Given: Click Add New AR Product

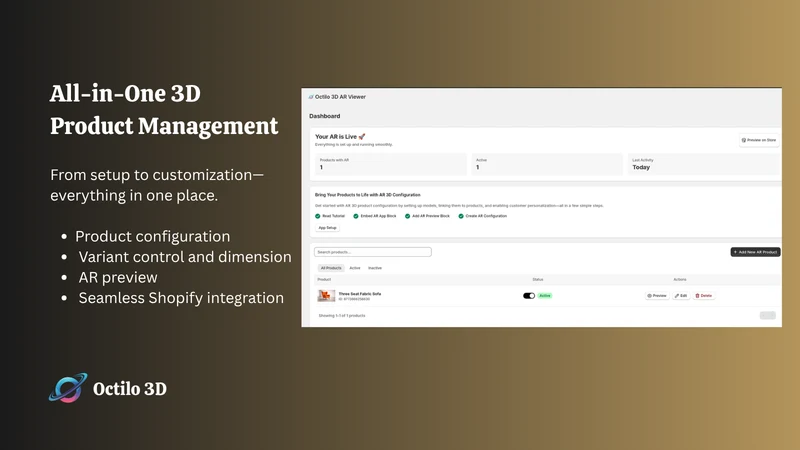Looking at the screenshot, I should (x=755, y=252).
